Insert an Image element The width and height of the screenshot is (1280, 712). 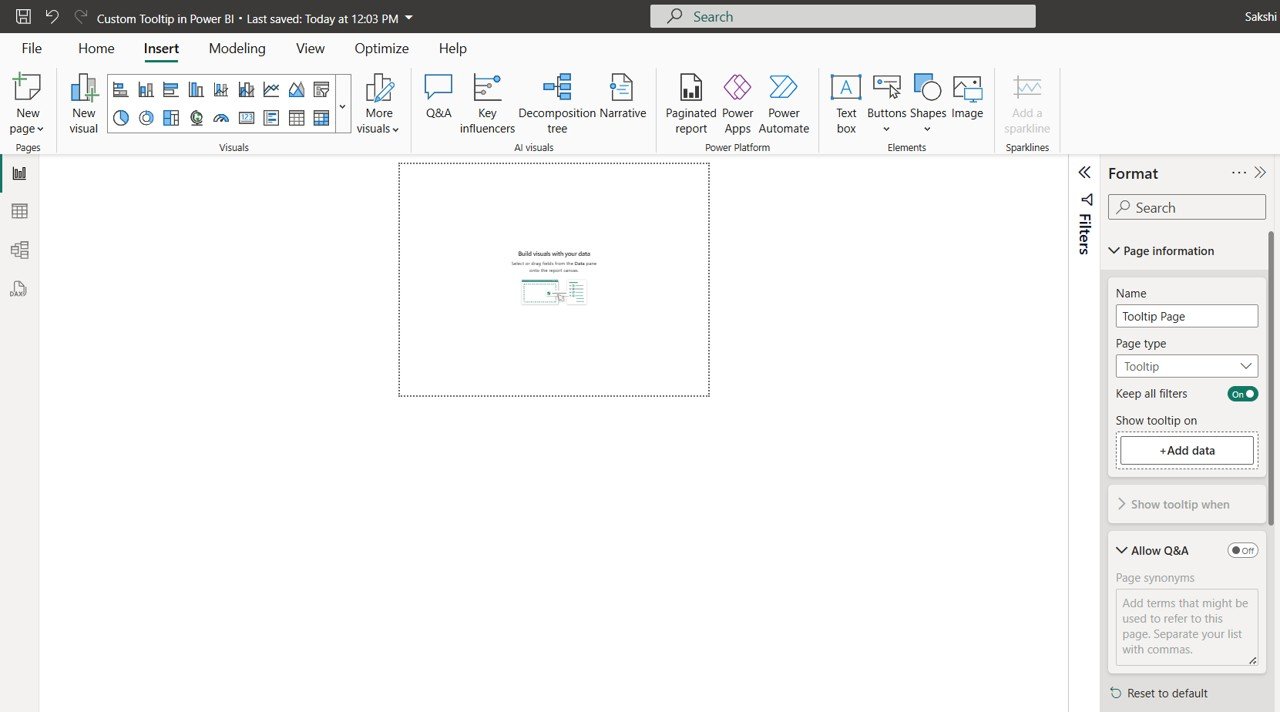tap(967, 98)
